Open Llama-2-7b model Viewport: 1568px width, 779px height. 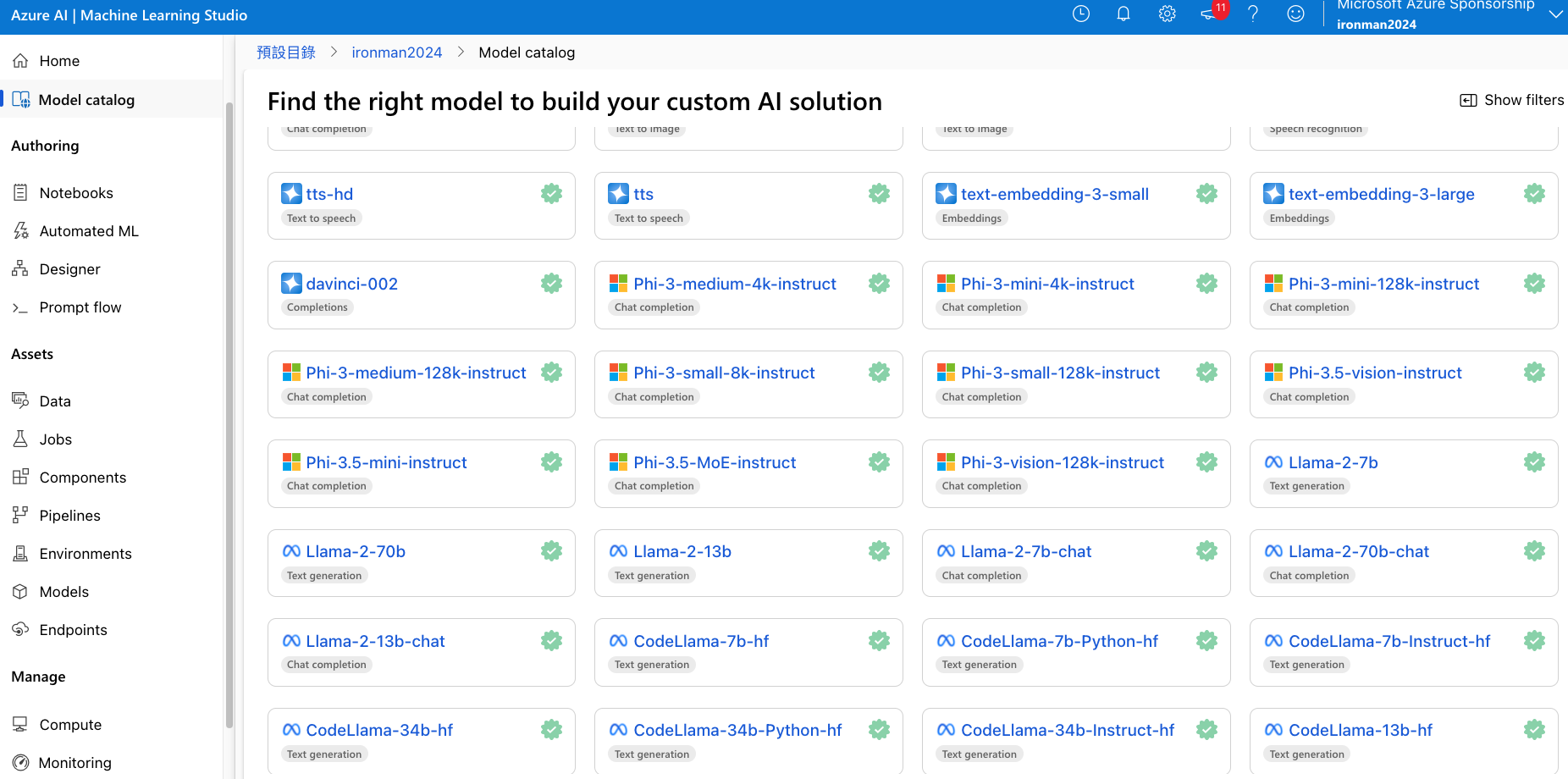(1333, 462)
